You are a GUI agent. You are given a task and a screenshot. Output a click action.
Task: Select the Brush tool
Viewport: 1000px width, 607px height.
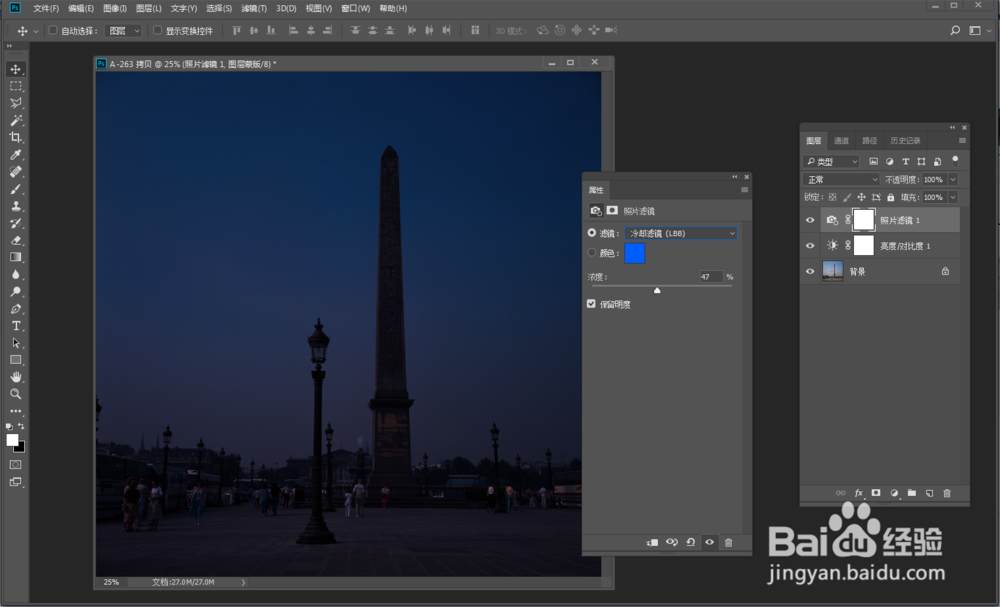[x=16, y=189]
